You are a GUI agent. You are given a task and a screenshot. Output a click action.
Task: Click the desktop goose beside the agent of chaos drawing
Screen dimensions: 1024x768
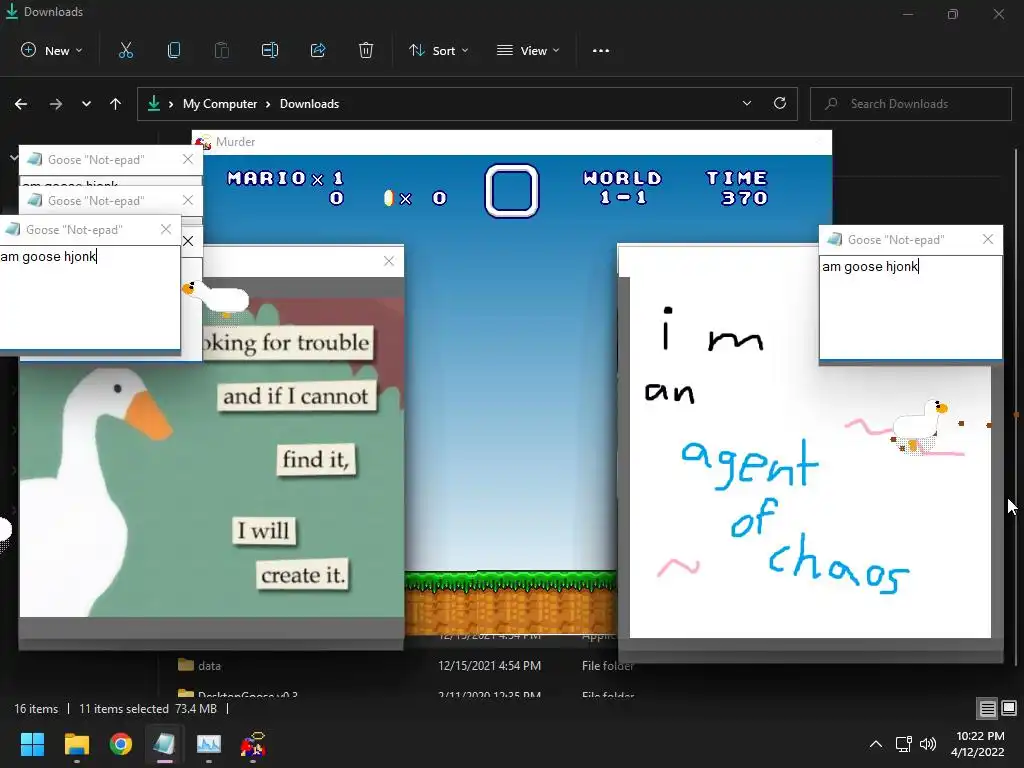[x=921, y=426]
